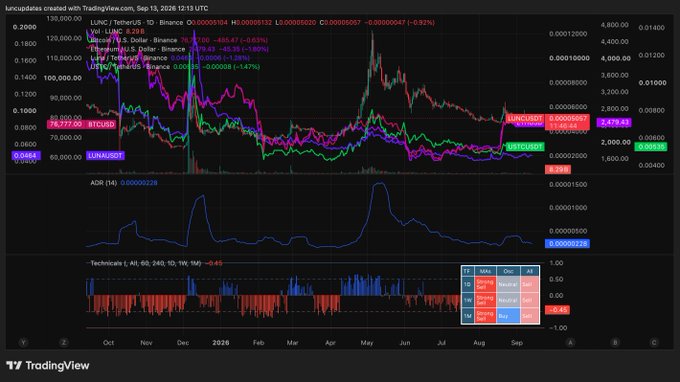680x382 pixels.
Task: Click the 2,479.43 purple price tag
Action: point(614,122)
